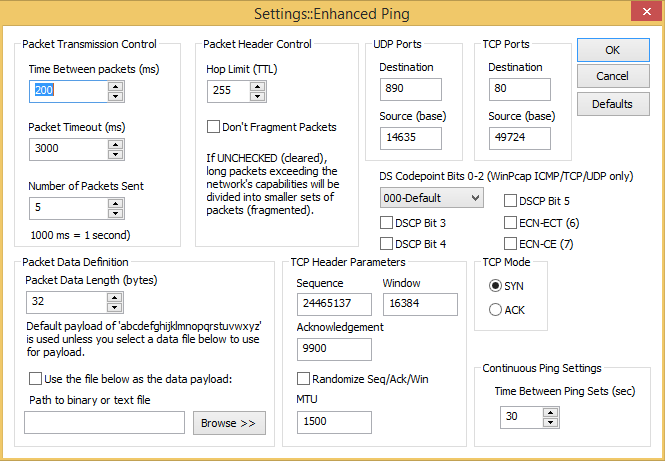Click the Hop Limit field showing 255

tap(229, 92)
